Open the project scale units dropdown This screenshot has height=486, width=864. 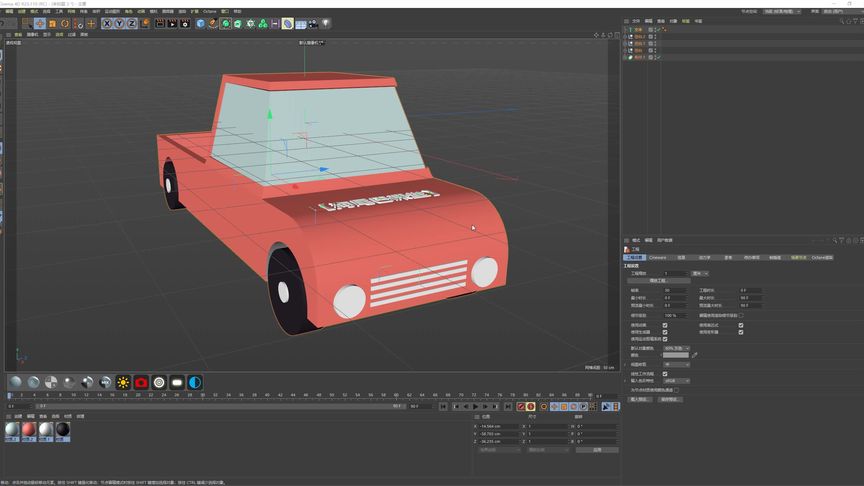point(700,273)
